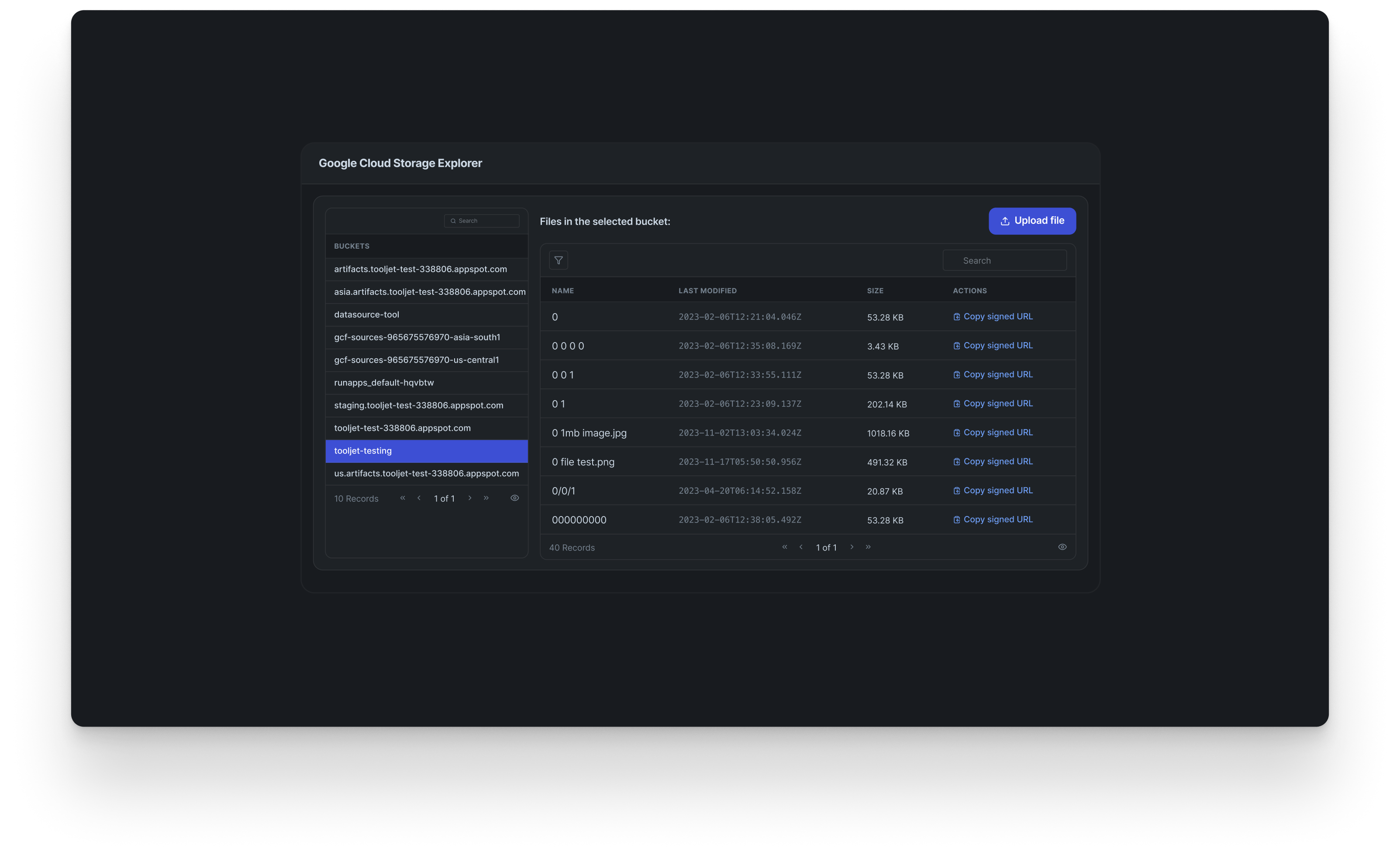Click the BUCKETS column header
1400x859 pixels.
pyautogui.click(x=352, y=246)
